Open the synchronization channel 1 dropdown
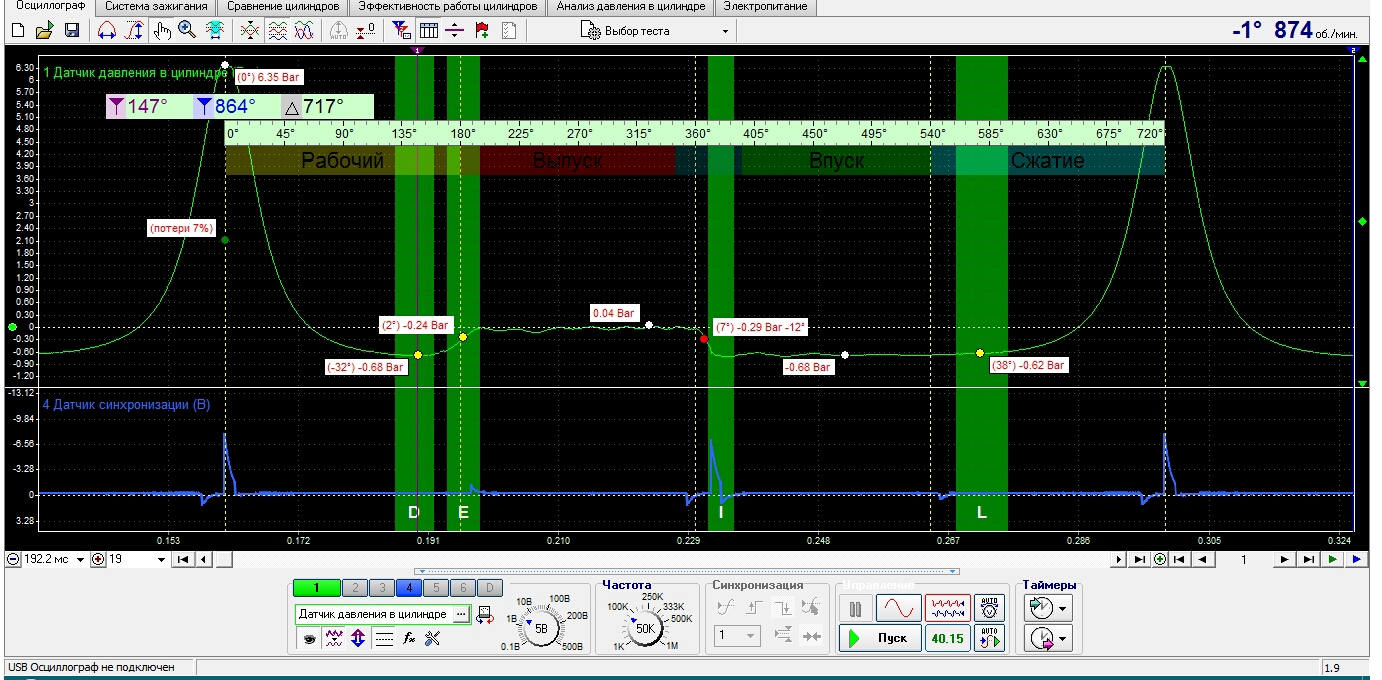Viewport: 1382px width, 680px height. pyautogui.click(x=738, y=636)
